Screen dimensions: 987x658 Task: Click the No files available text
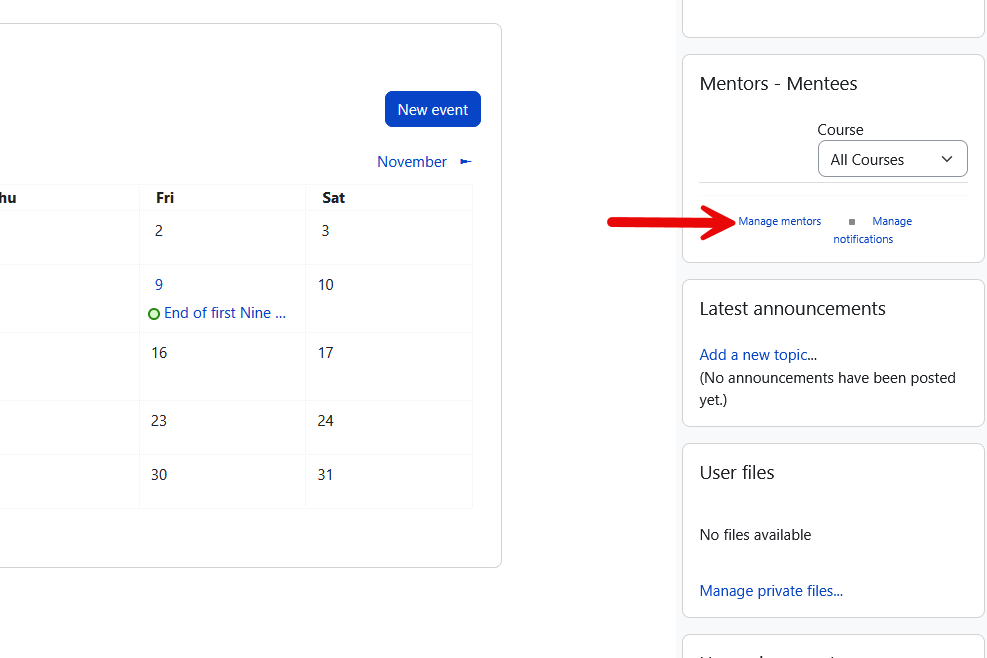[x=755, y=535]
